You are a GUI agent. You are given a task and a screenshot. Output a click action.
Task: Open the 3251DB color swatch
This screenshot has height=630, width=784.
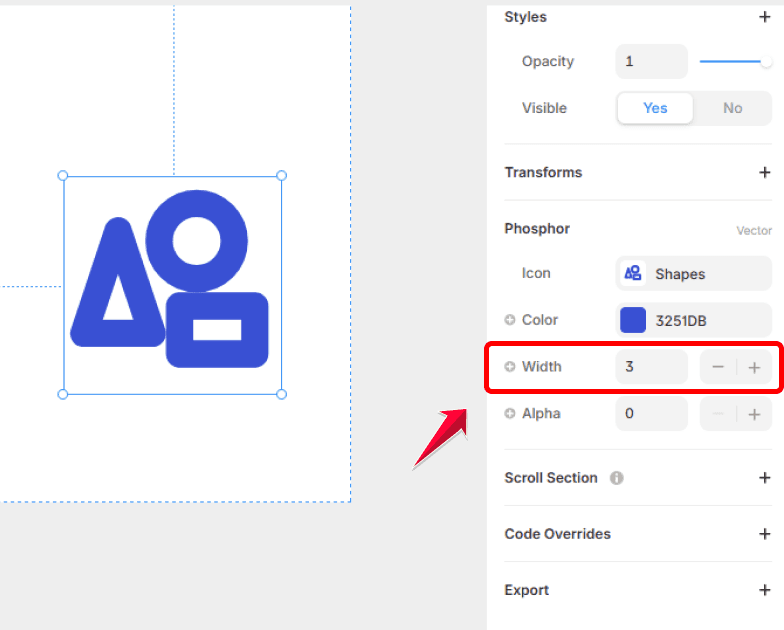pos(632,320)
